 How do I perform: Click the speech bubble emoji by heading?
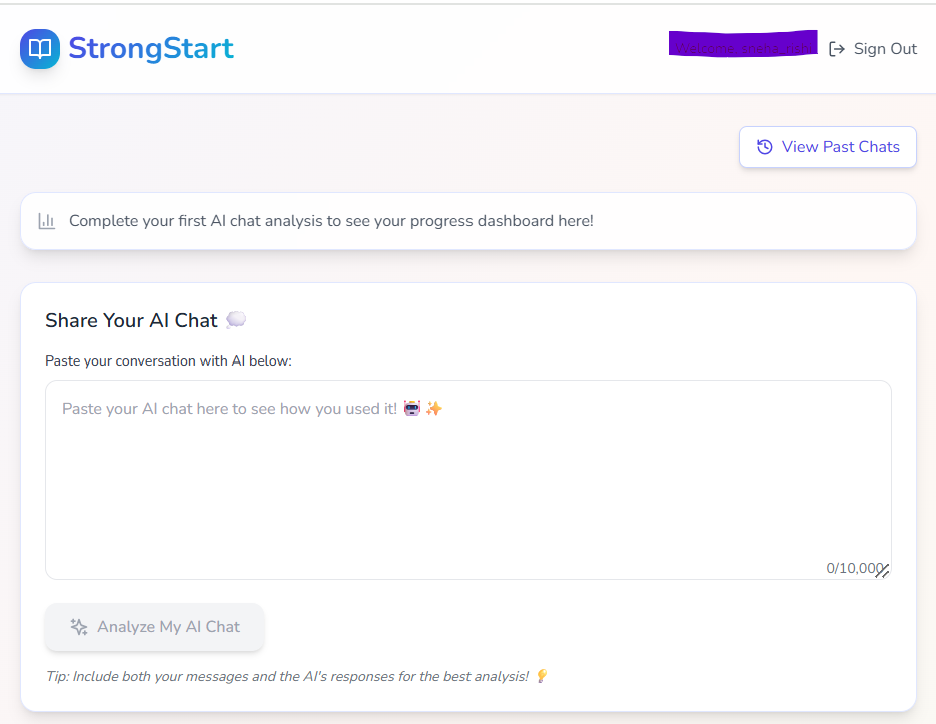coord(236,320)
